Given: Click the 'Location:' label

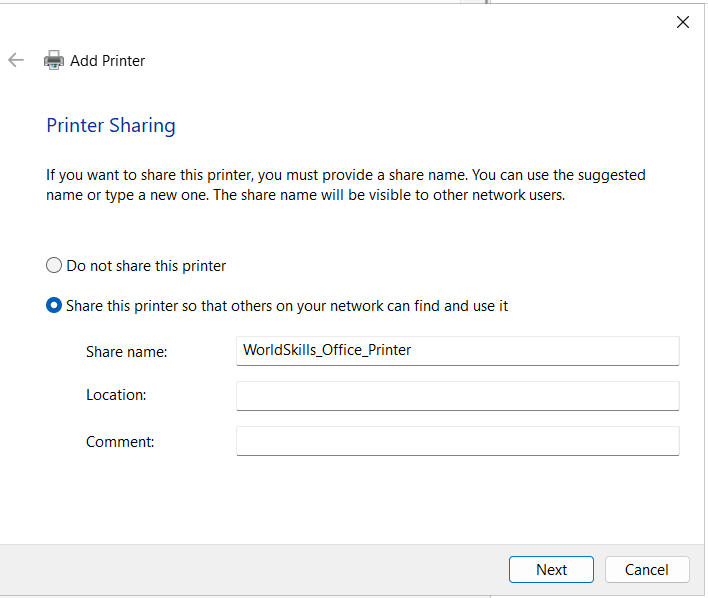Looking at the screenshot, I should coord(116,395).
